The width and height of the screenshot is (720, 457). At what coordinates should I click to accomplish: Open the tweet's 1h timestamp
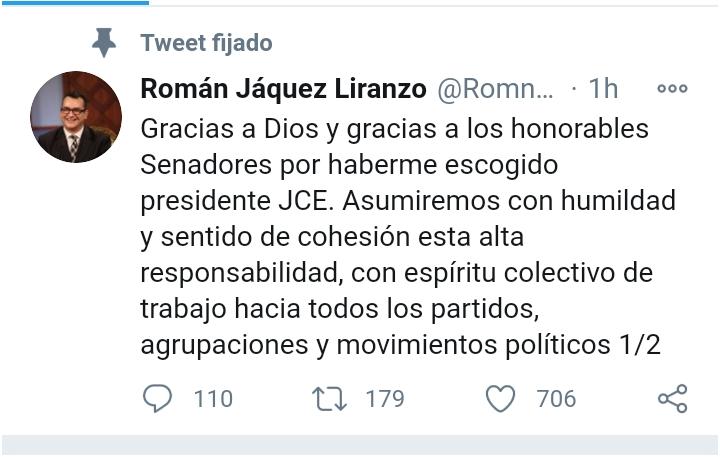603,88
